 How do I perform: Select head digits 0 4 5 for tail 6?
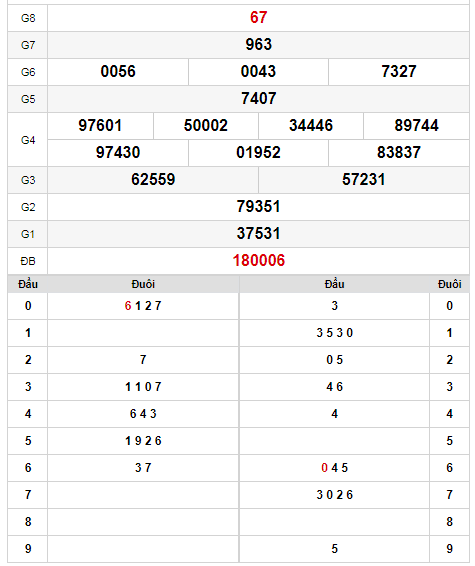[x=335, y=468]
